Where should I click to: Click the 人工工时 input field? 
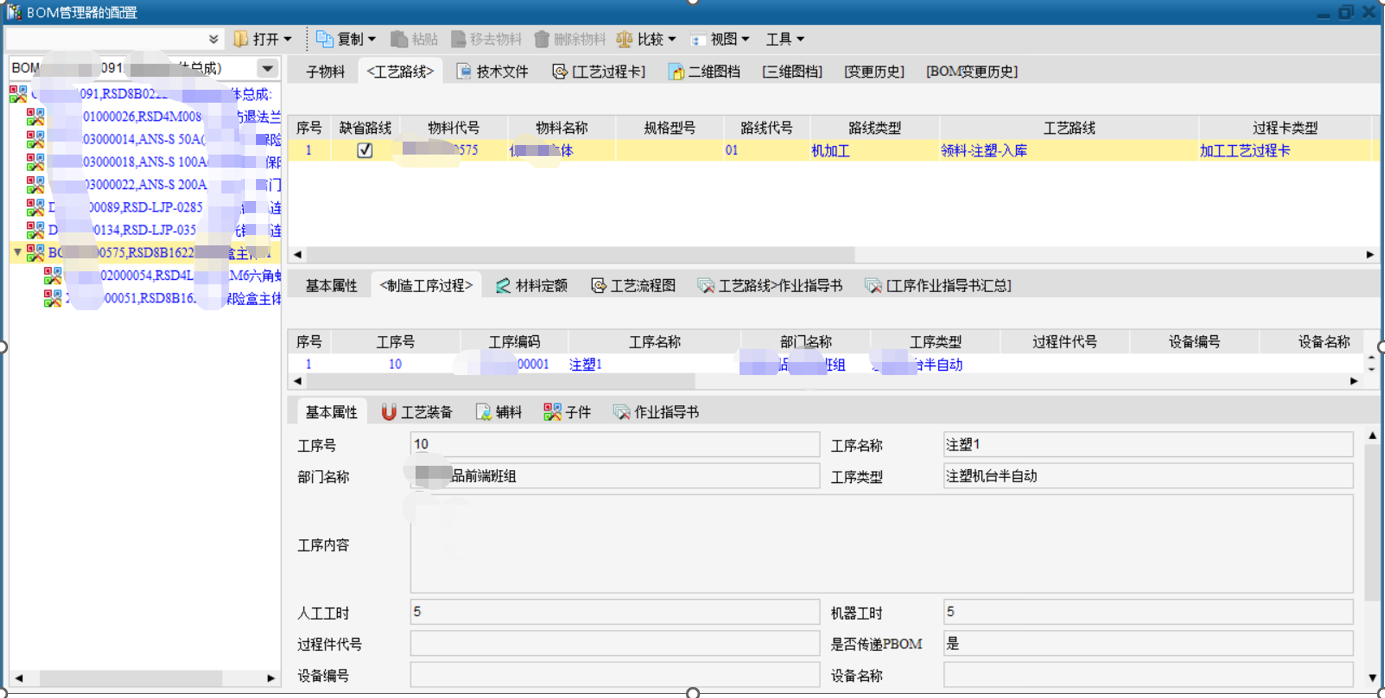click(614, 612)
